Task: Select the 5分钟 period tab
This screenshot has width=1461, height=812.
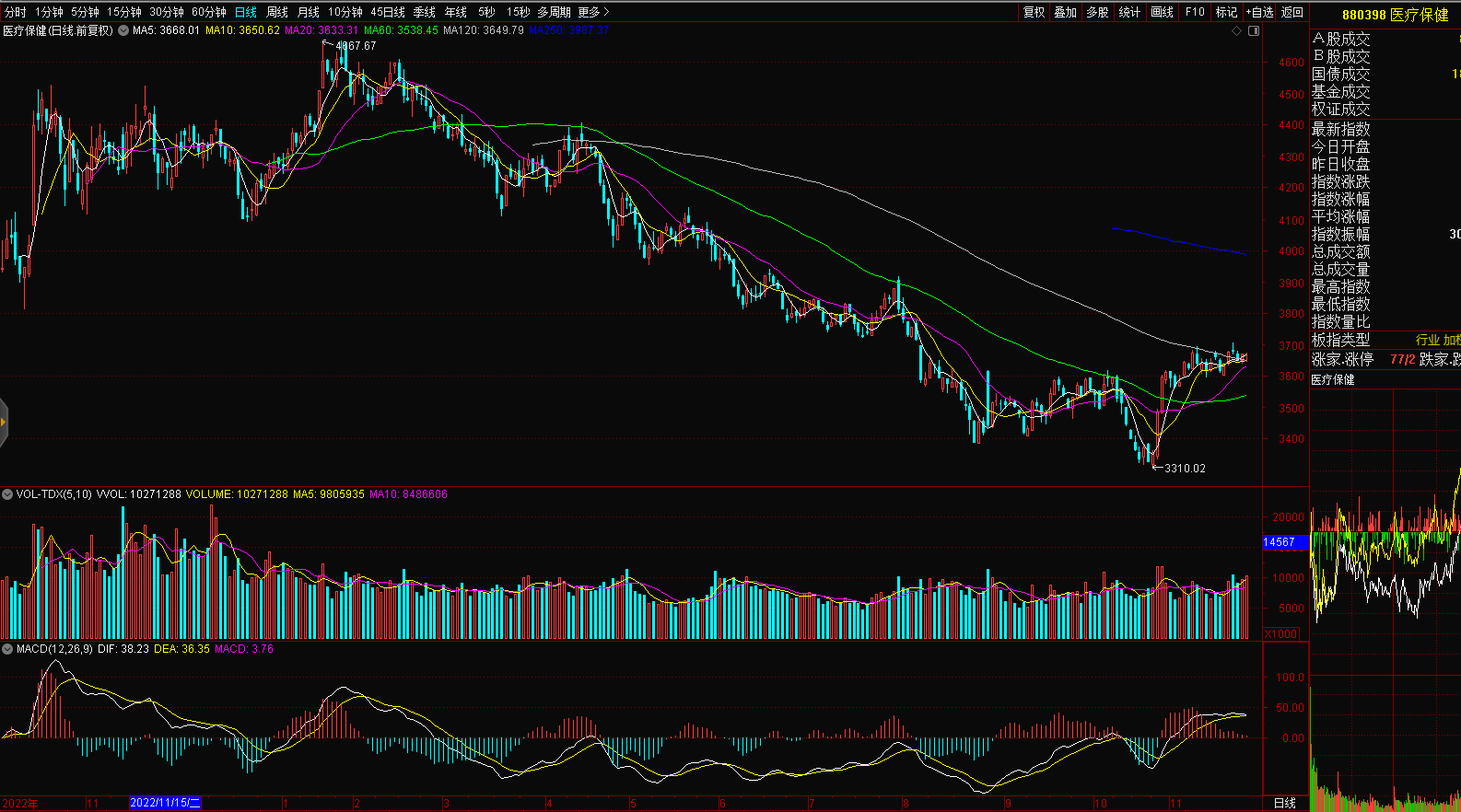Action: click(85, 12)
